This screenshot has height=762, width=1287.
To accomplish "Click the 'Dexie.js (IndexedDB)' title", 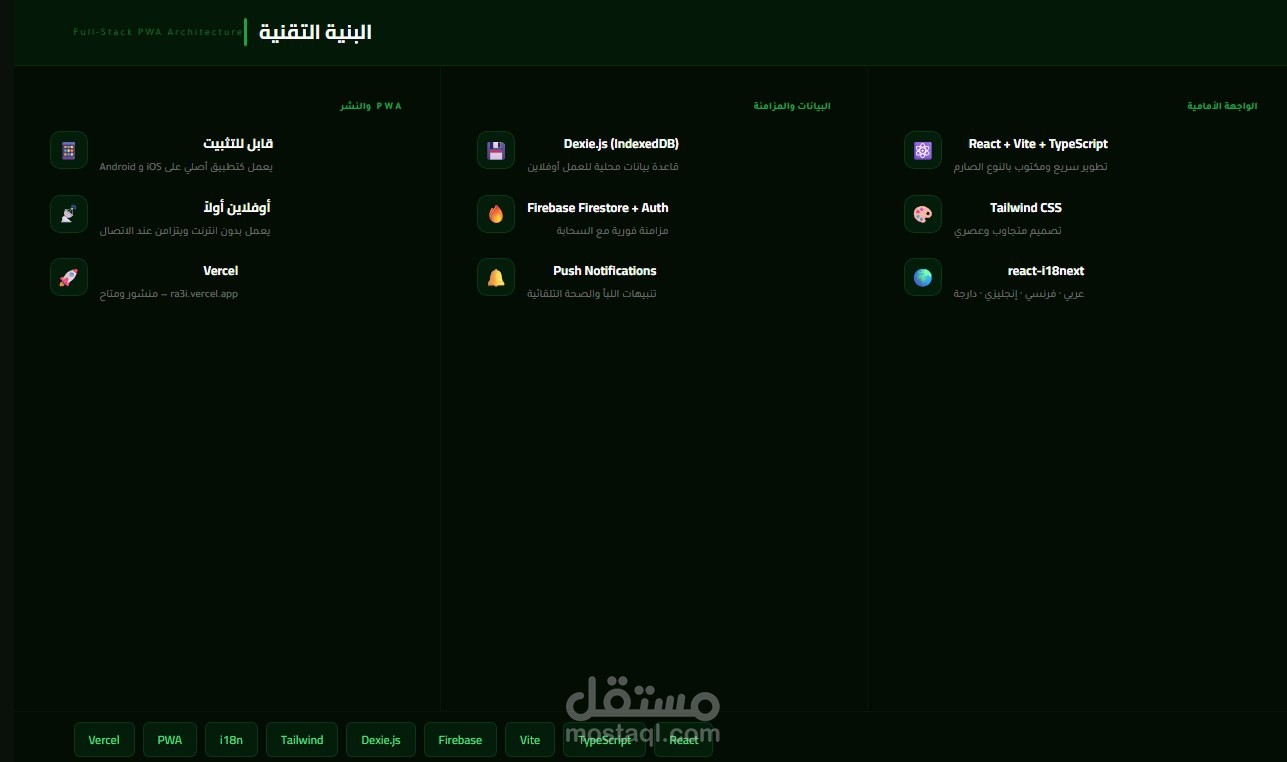I will 621,144.
